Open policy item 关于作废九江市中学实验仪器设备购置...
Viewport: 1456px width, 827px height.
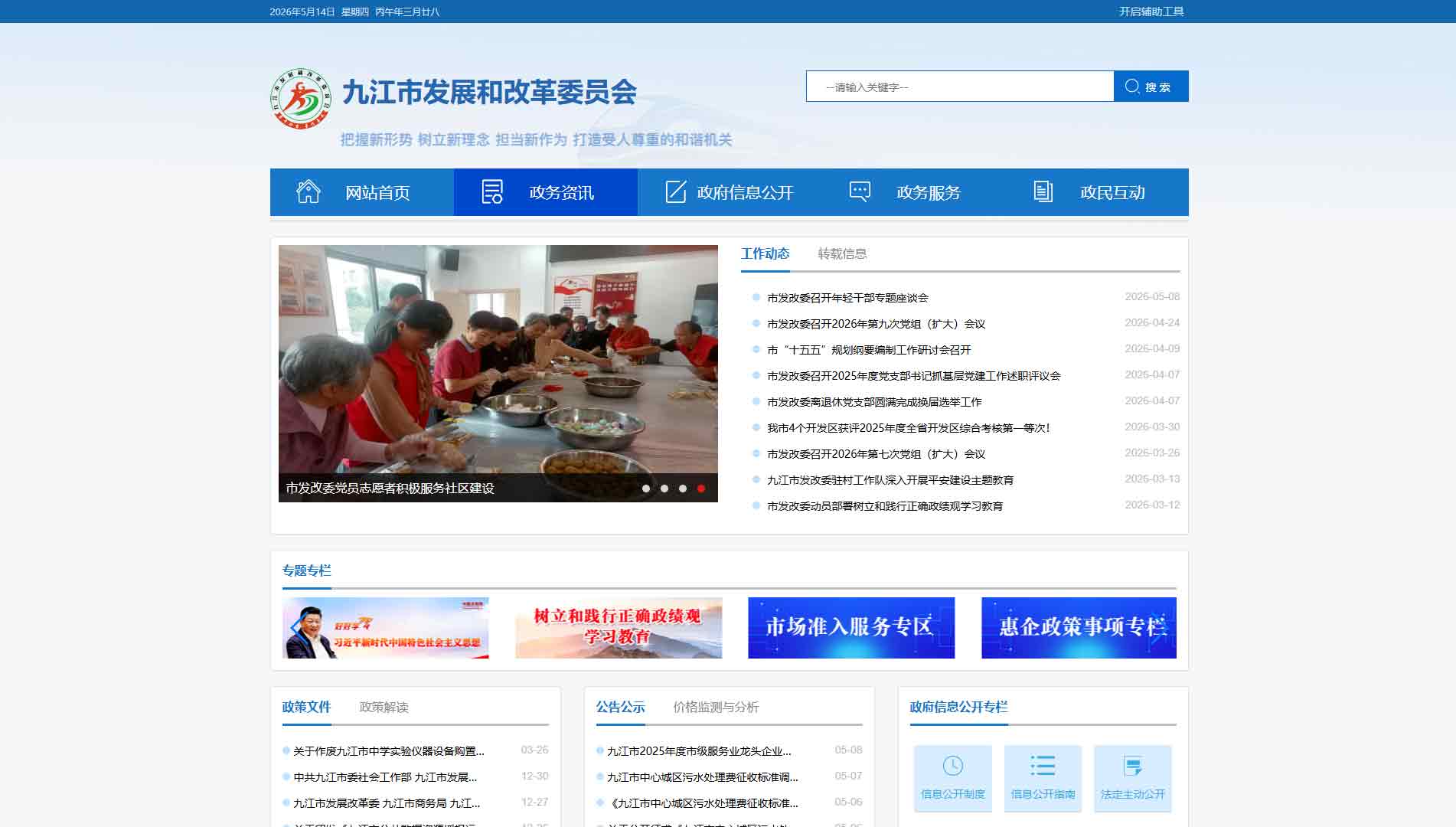389,751
